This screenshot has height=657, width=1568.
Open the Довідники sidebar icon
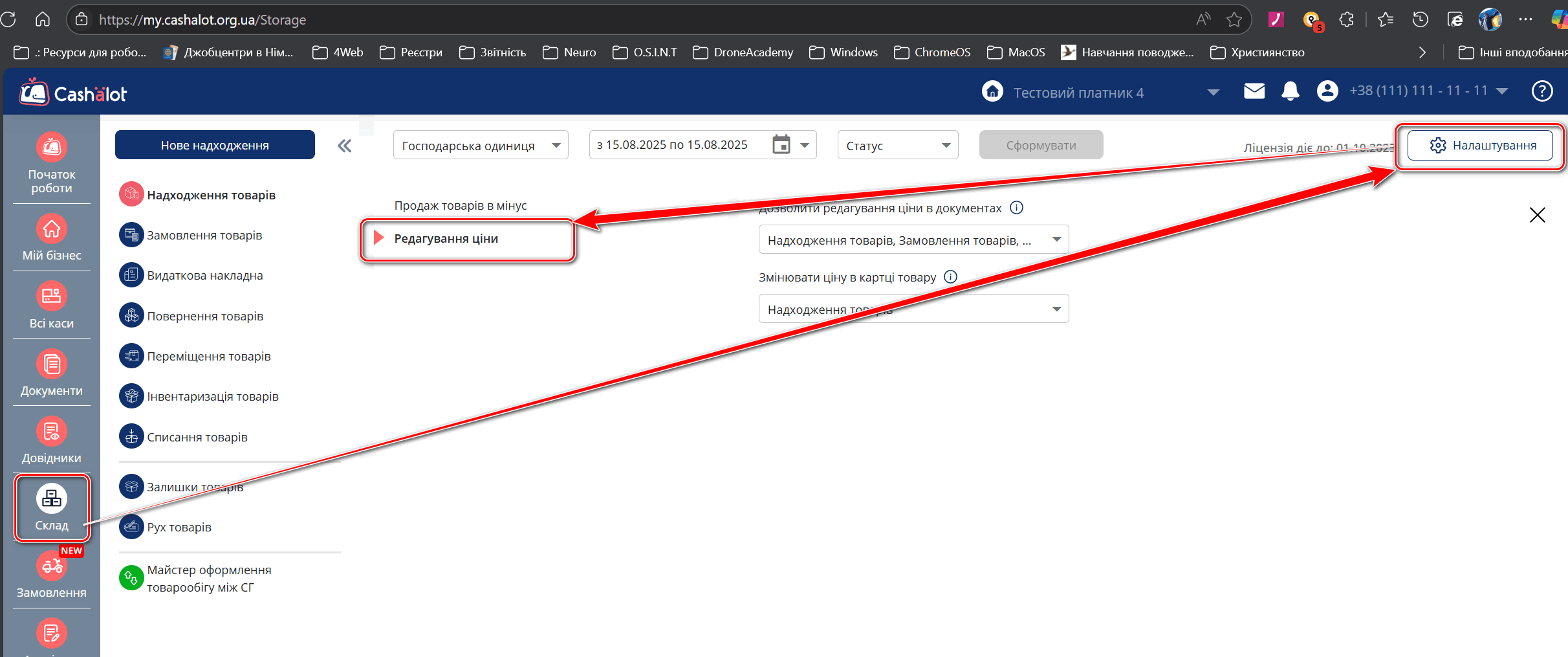tap(51, 440)
